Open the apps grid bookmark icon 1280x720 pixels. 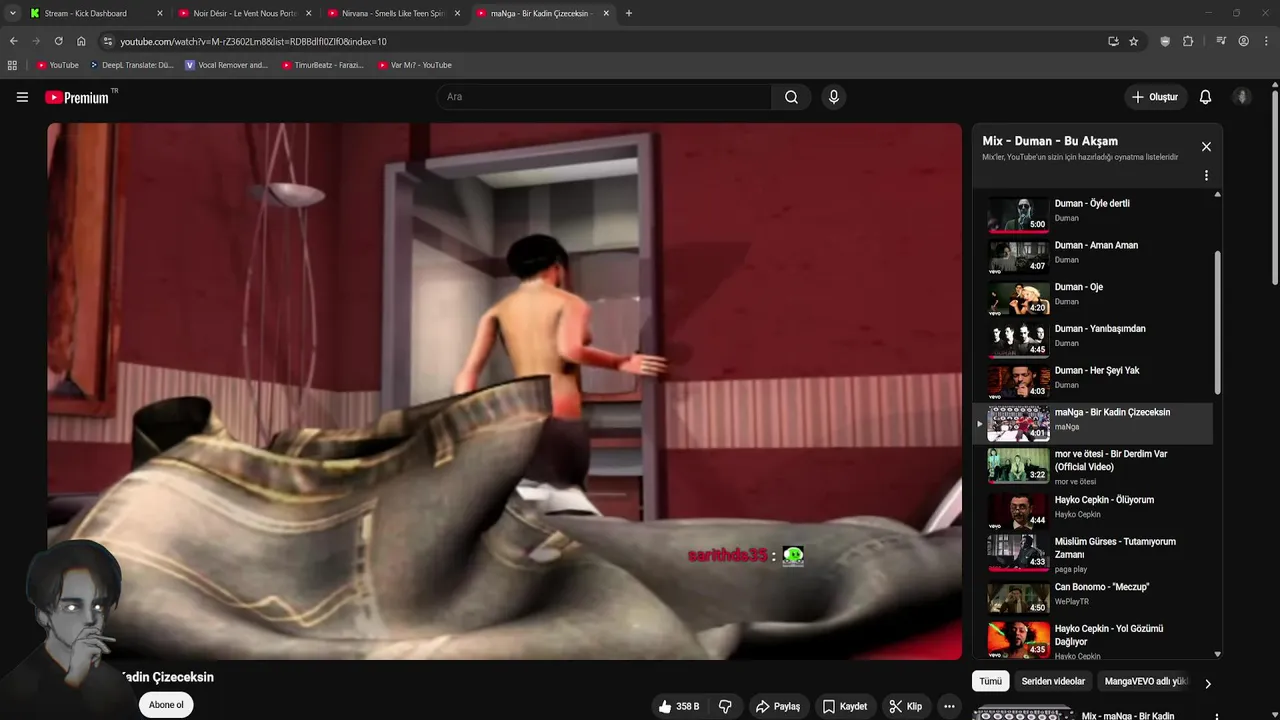12,65
